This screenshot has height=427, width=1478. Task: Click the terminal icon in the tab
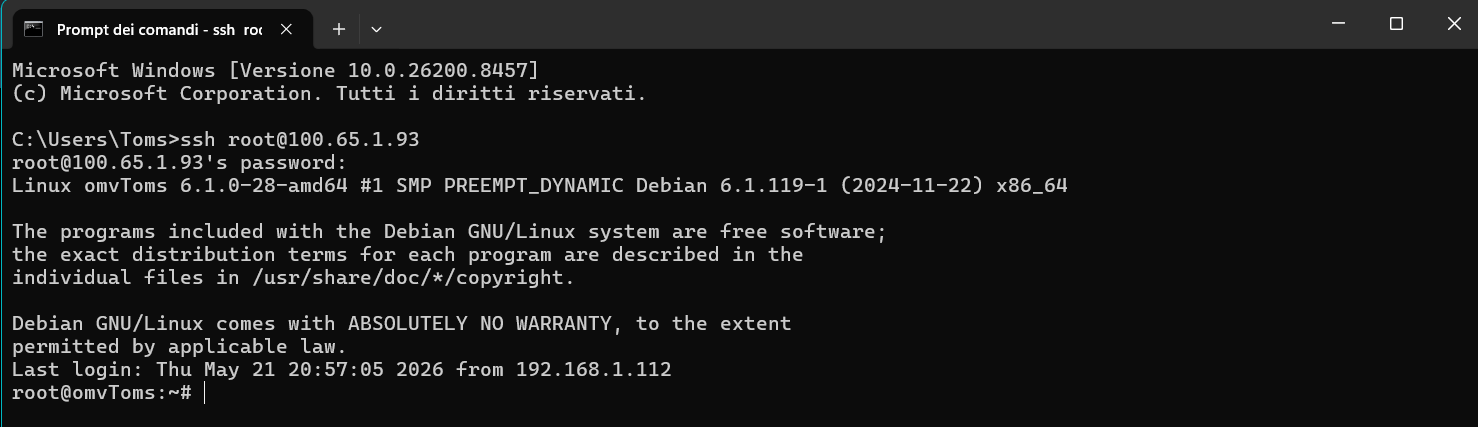(33, 29)
